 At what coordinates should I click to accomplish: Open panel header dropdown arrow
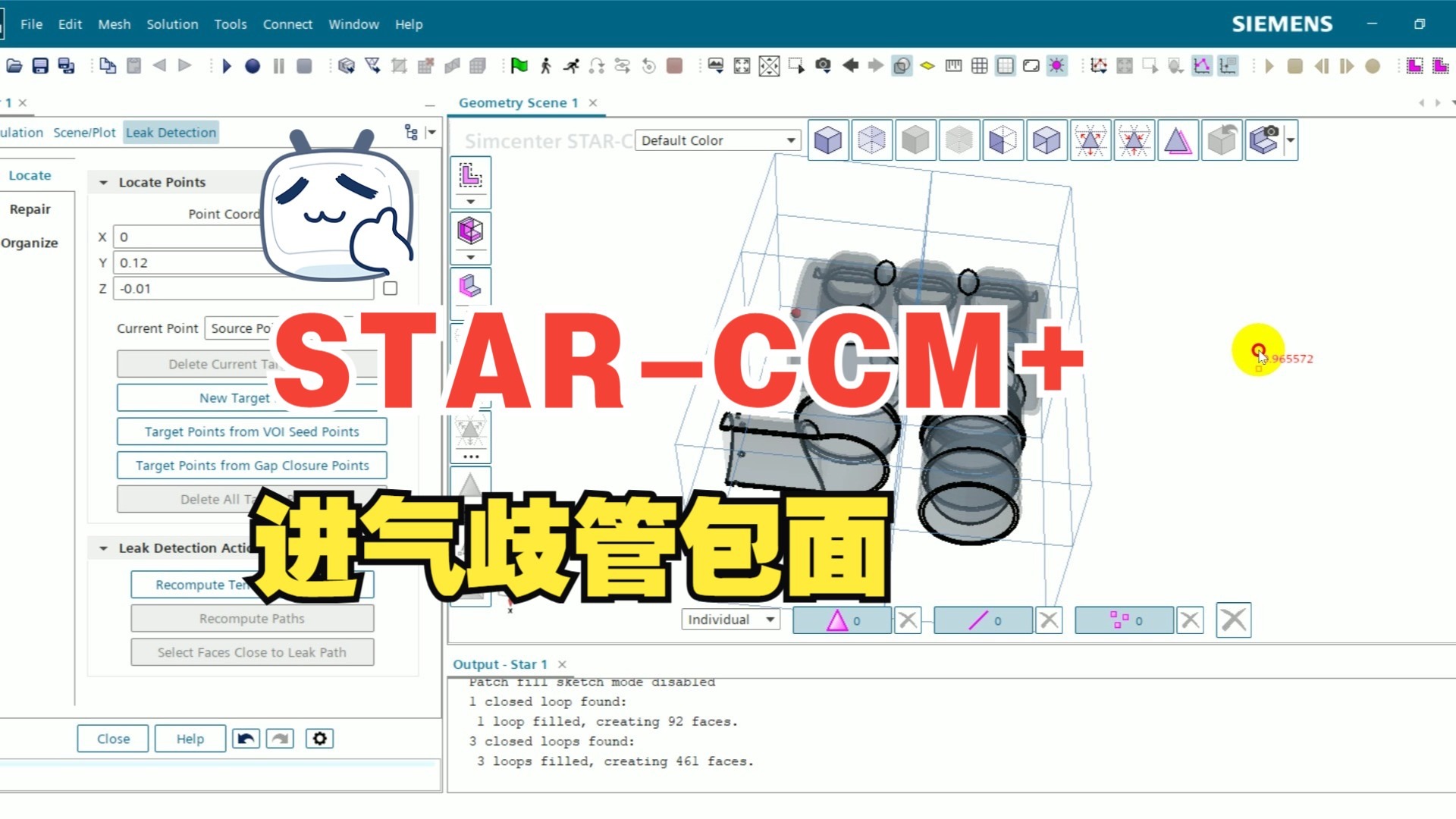tap(431, 133)
